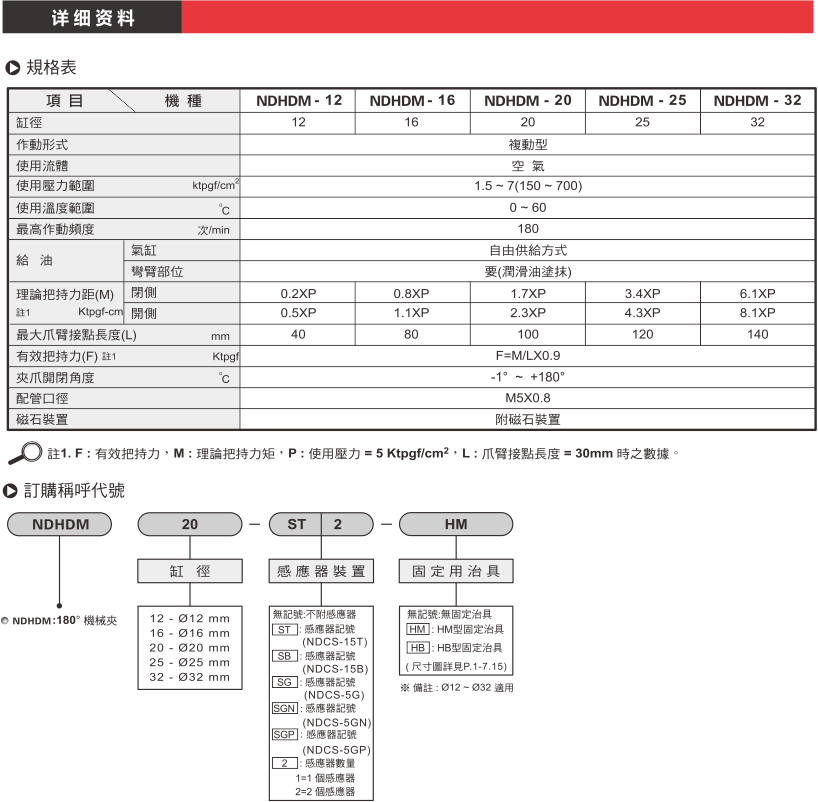818x802 pixels.
Task: Click the boxed ST sensor code
Action: [x=286, y=629]
